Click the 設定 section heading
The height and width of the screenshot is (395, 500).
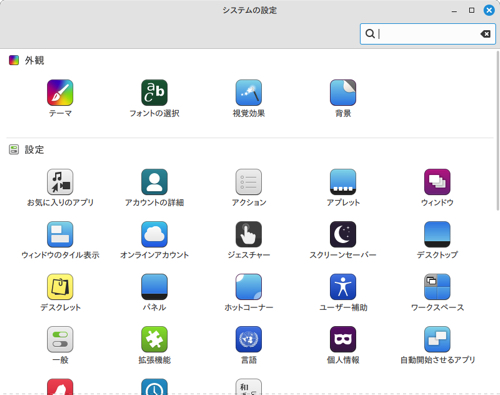point(34,150)
